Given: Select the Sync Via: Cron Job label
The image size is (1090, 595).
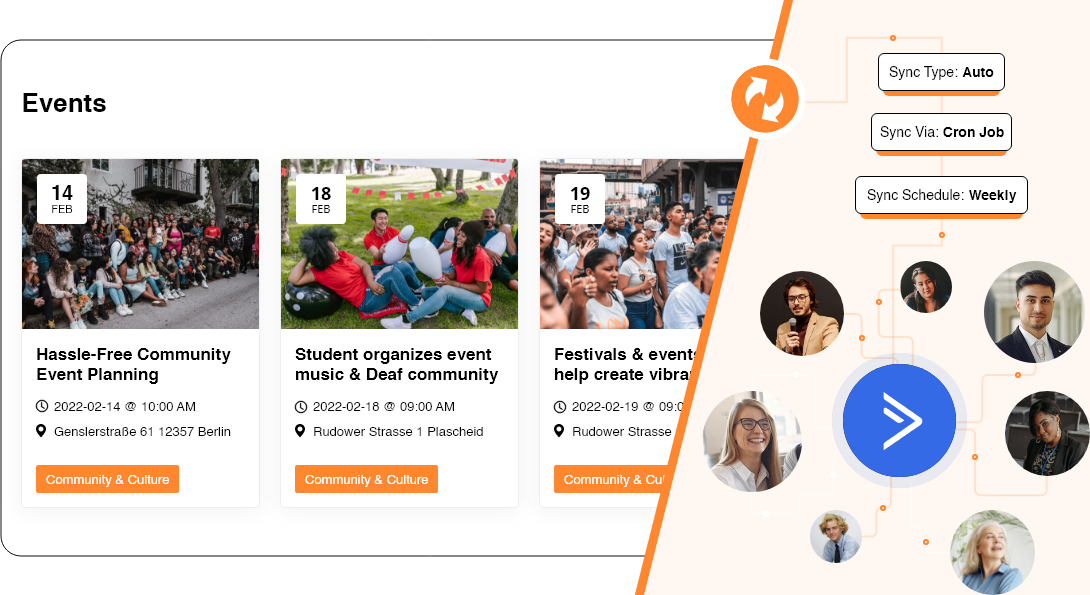Looking at the screenshot, I should point(941,132).
